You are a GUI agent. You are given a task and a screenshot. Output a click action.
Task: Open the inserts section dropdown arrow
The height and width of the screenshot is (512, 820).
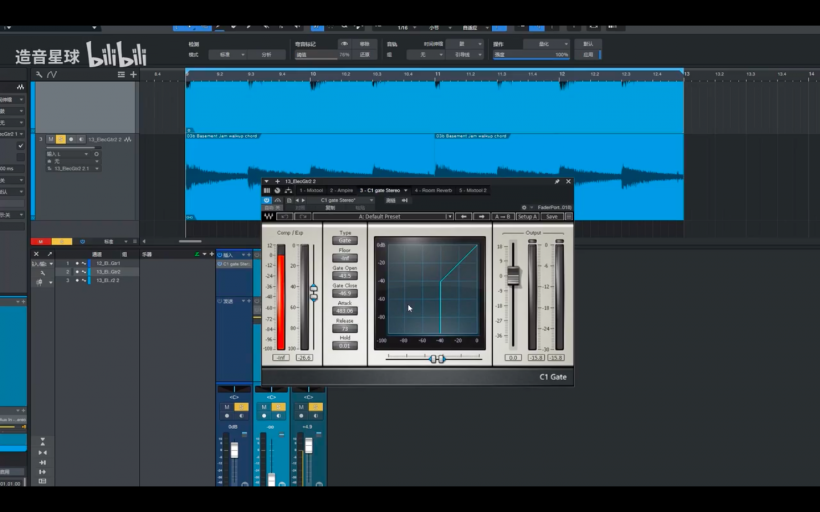244,255
